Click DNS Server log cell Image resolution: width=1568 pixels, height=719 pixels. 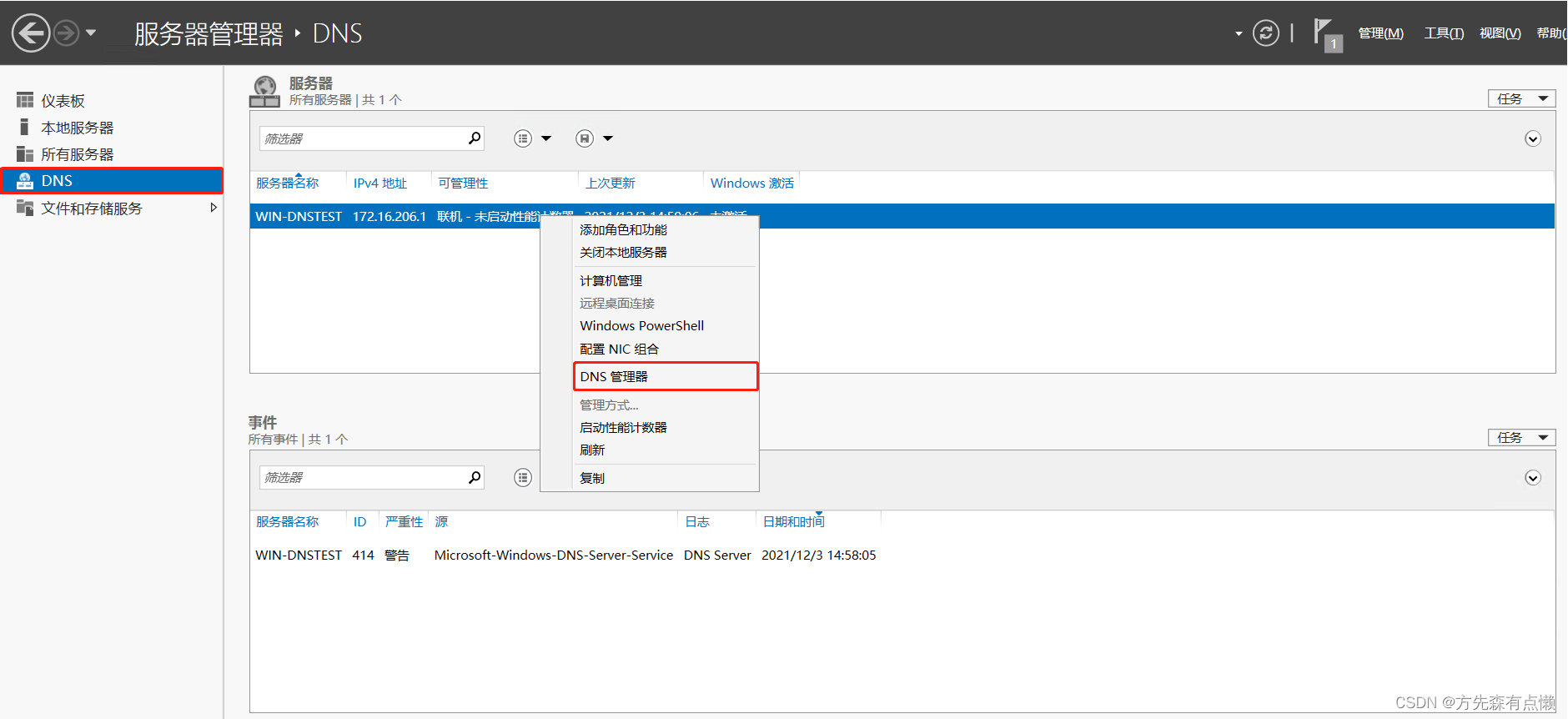click(717, 555)
